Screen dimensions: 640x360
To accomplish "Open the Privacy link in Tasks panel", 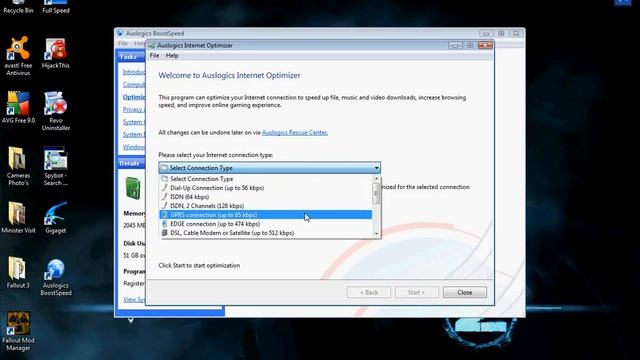I will pos(133,109).
